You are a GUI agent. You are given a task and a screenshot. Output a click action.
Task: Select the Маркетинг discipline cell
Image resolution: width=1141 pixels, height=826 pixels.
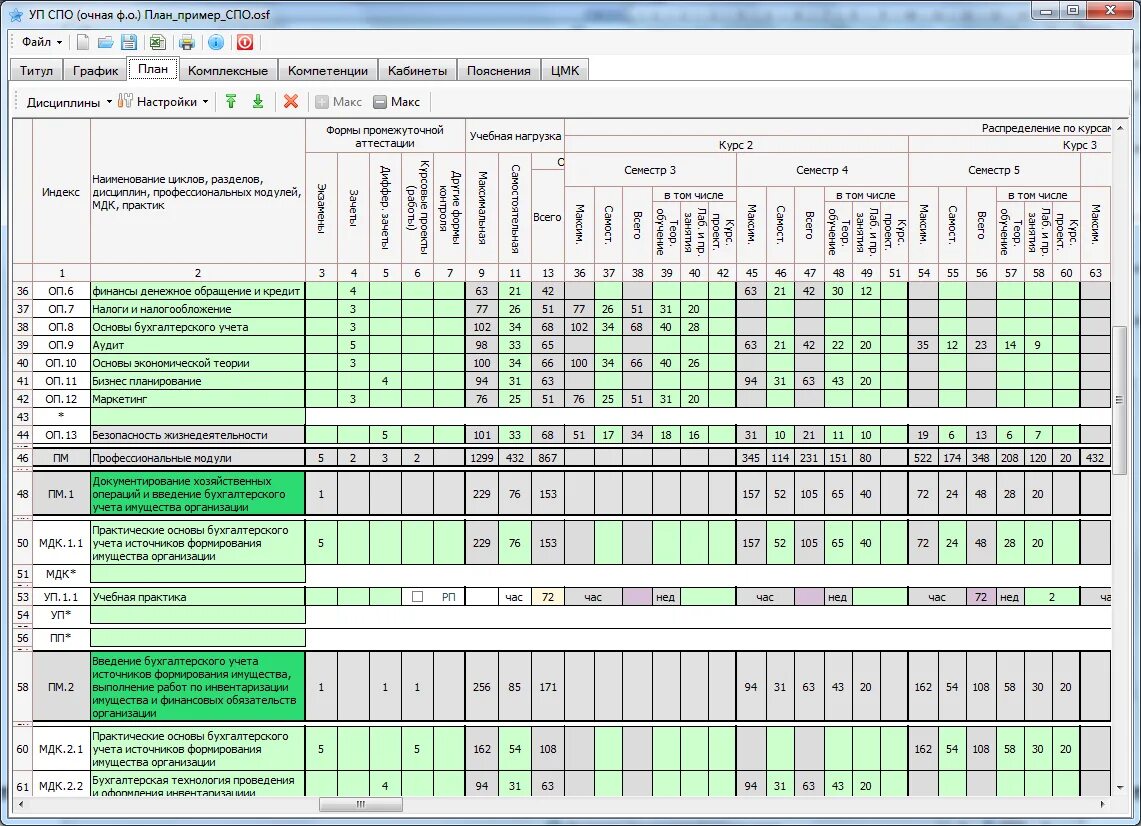point(197,399)
